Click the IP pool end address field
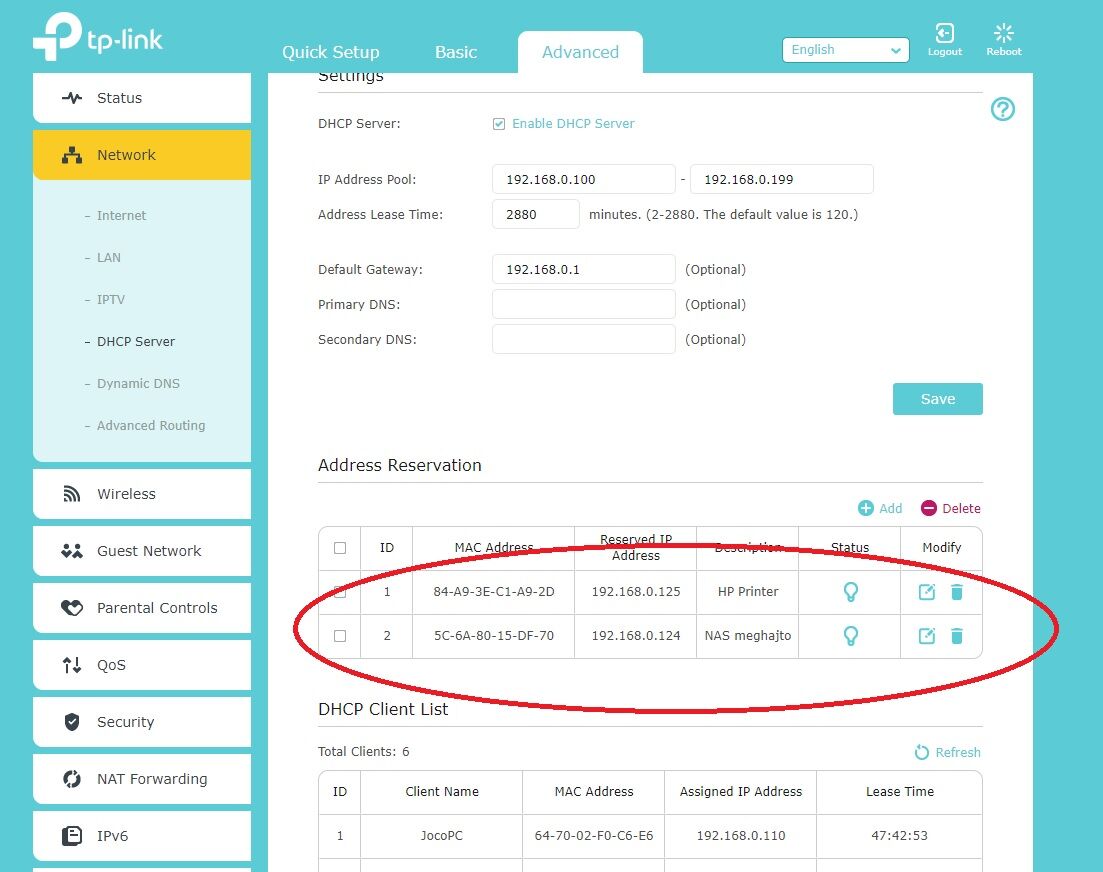Viewport: 1103px width, 872px height. [782, 179]
